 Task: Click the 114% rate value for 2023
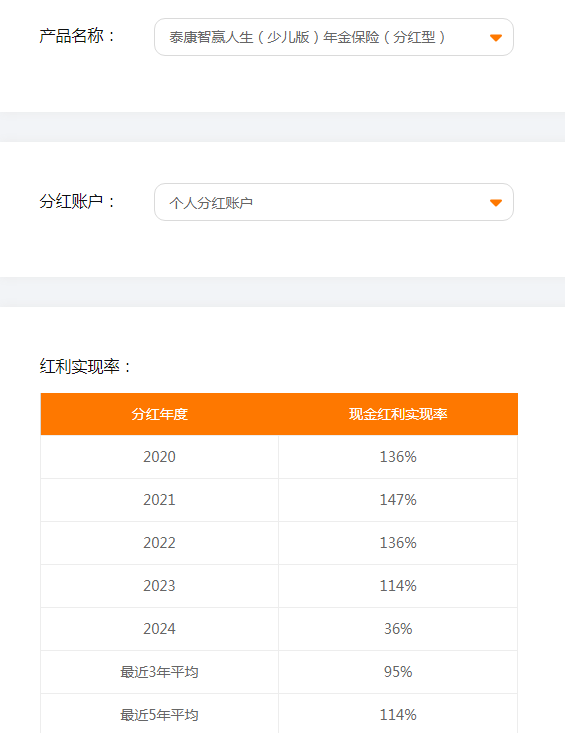[398, 586]
